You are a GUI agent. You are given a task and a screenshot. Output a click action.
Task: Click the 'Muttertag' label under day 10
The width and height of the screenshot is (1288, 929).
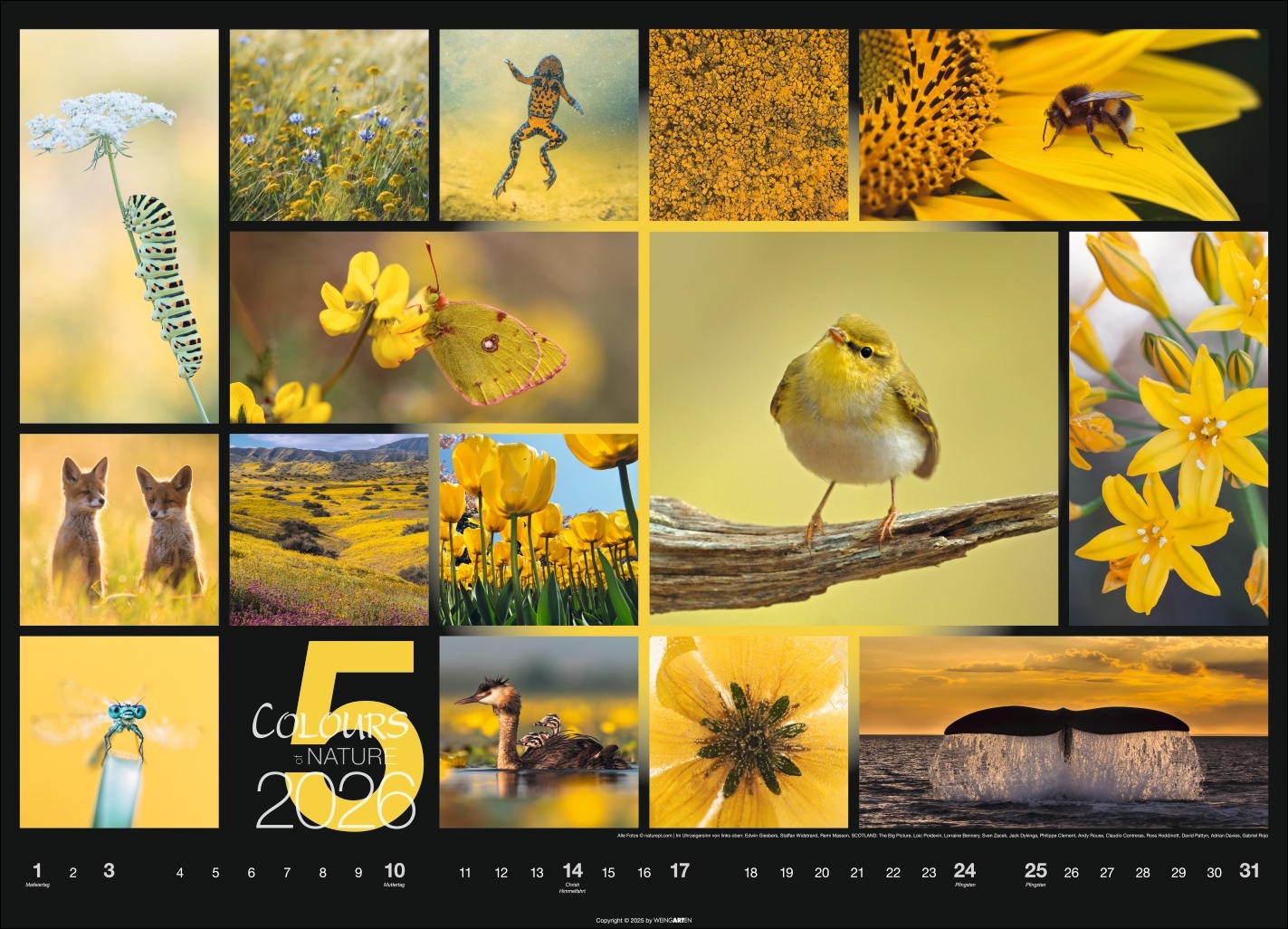tap(395, 885)
